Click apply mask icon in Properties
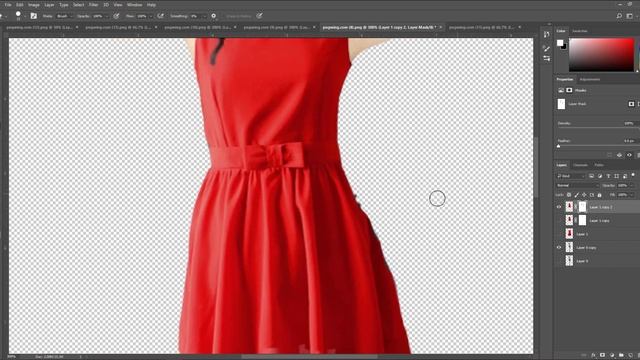Screen dimensions: 640x360 point(620,155)
